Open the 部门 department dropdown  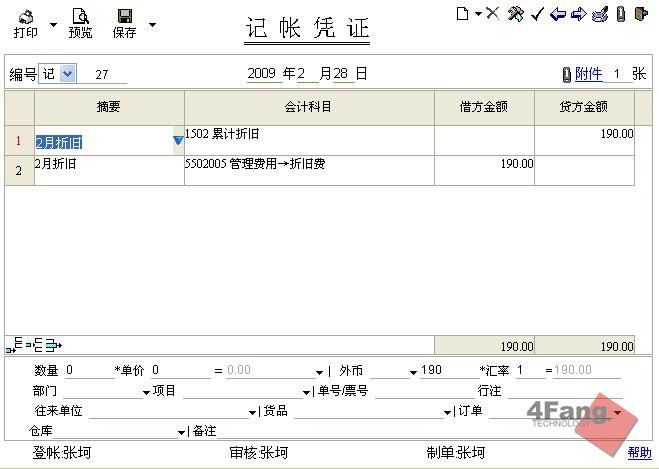pos(146,393)
